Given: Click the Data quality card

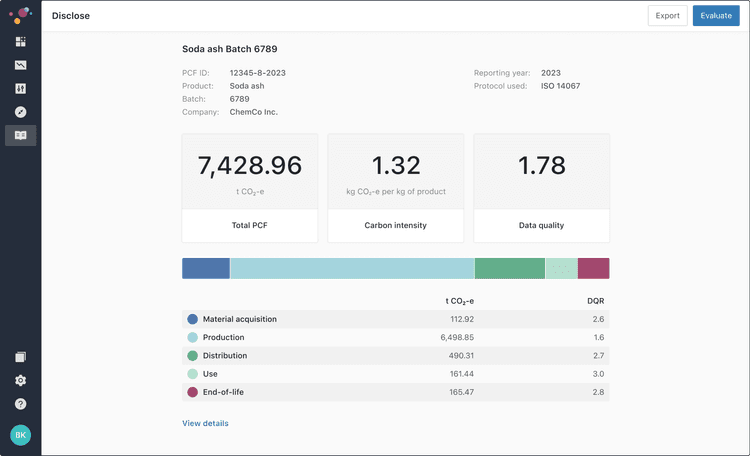Looking at the screenshot, I should click(541, 188).
